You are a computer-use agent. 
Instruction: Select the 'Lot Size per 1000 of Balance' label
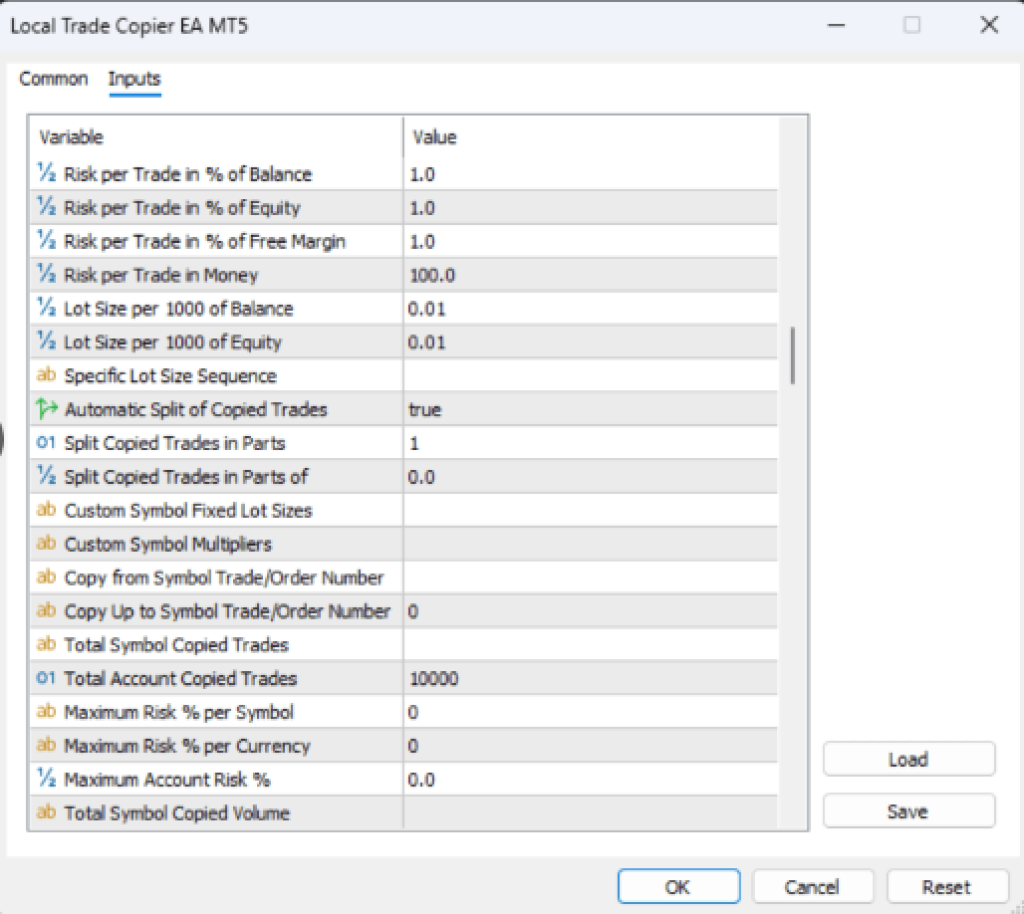(178, 309)
